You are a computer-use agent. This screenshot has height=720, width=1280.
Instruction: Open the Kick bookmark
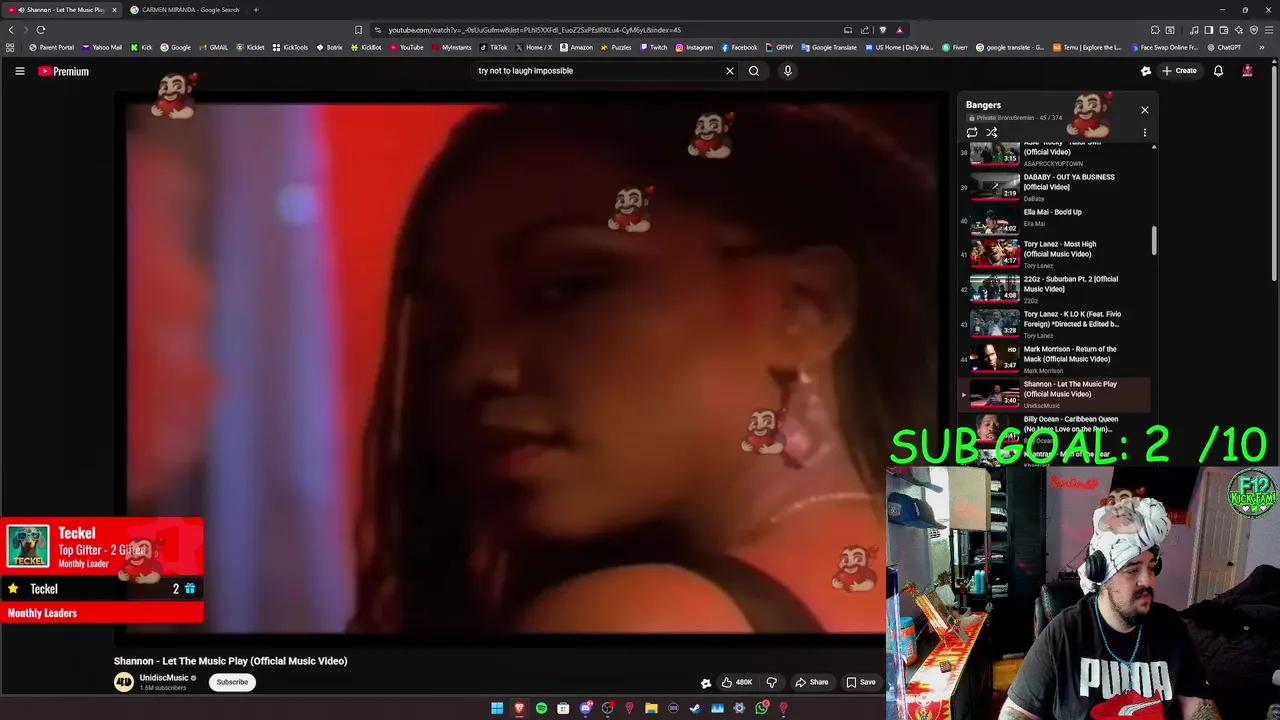[142, 47]
